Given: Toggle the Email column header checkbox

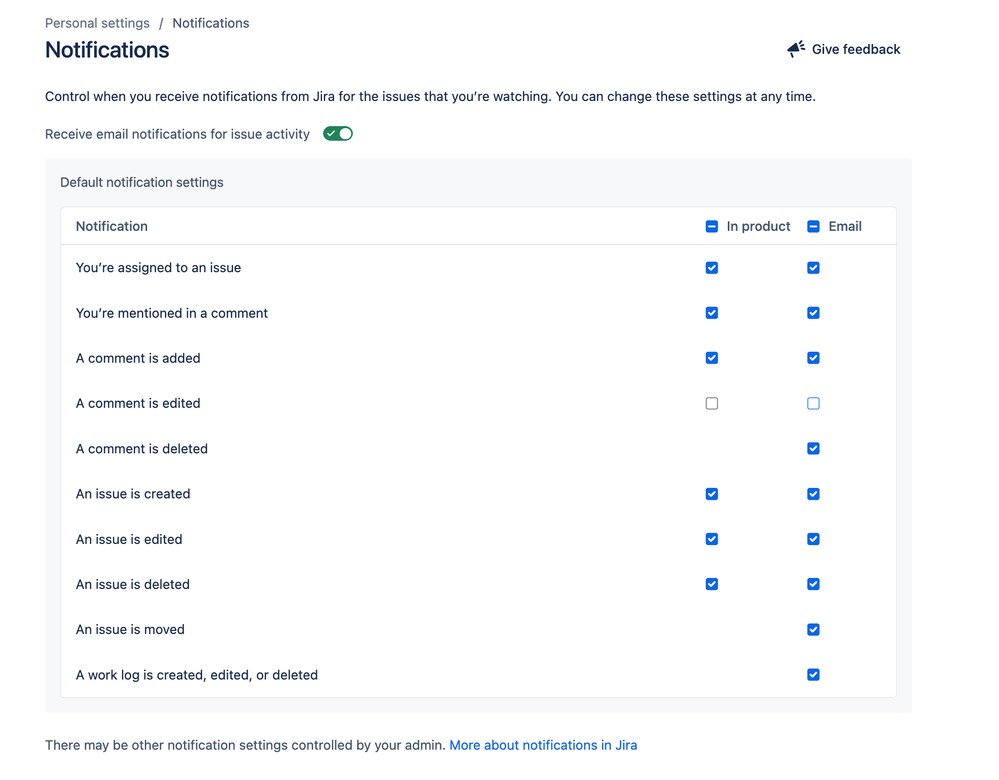Looking at the screenshot, I should tap(813, 227).
